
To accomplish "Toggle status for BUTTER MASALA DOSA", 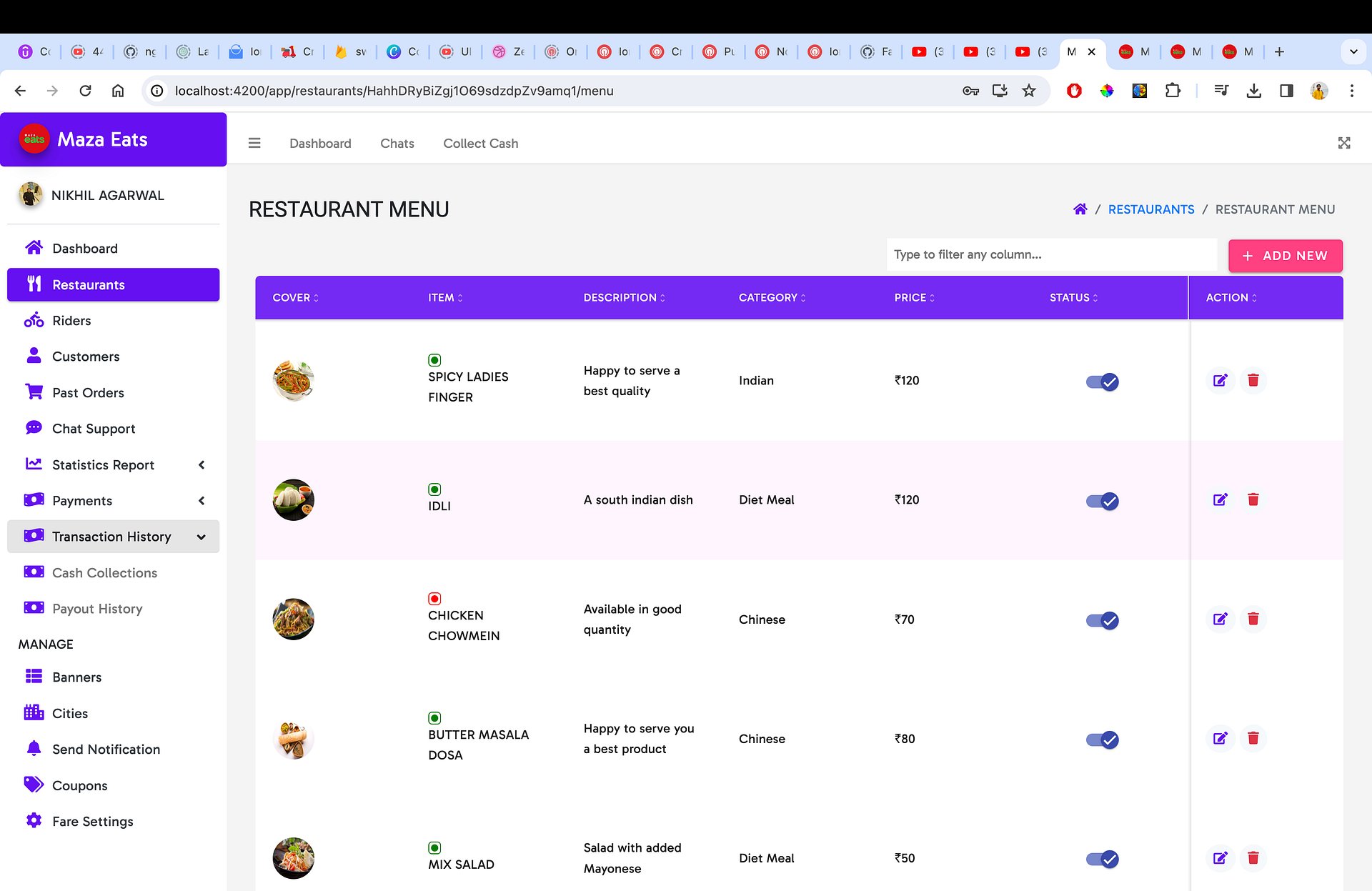I will click(x=1102, y=740).
